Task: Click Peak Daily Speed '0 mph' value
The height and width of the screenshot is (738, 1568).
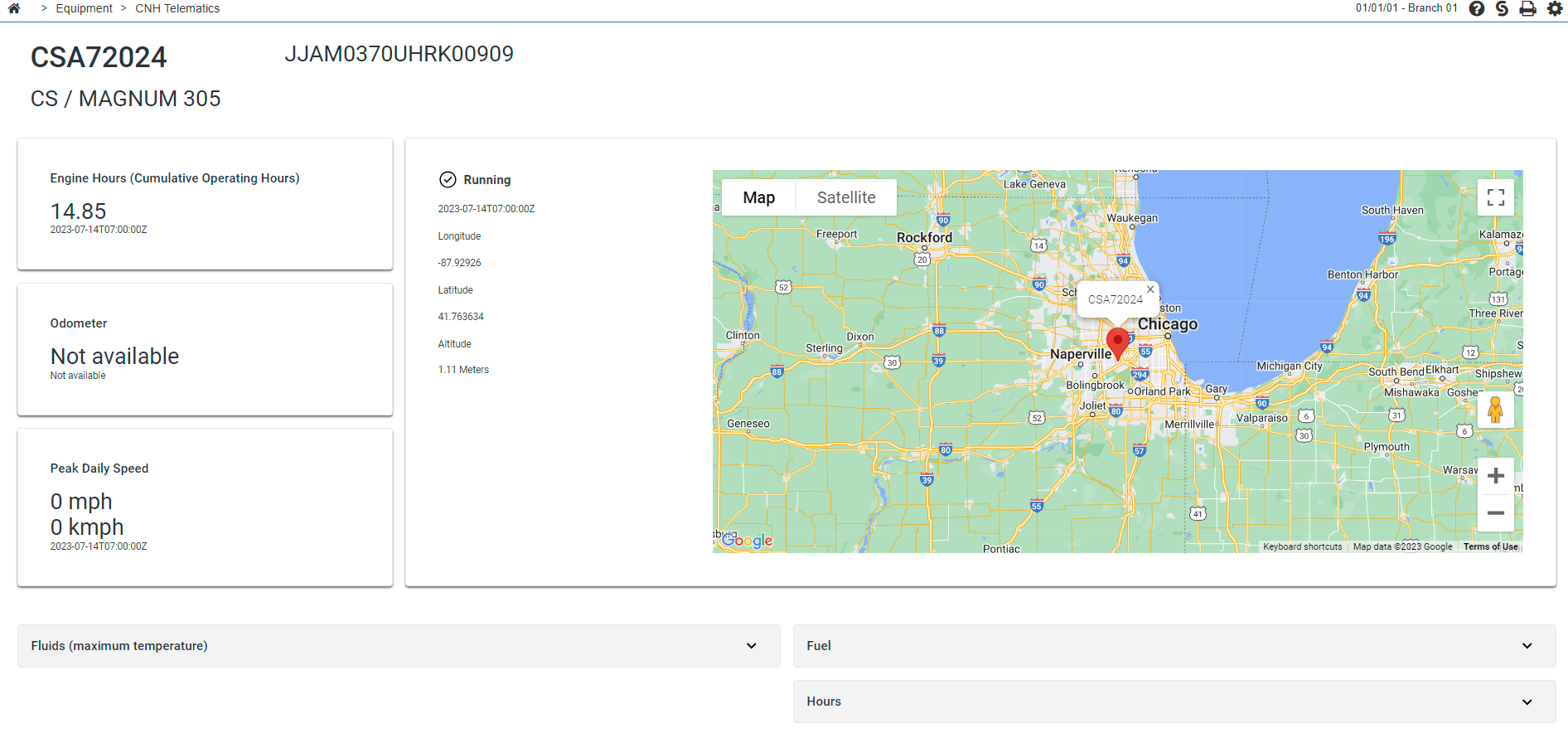Action: 81,502
